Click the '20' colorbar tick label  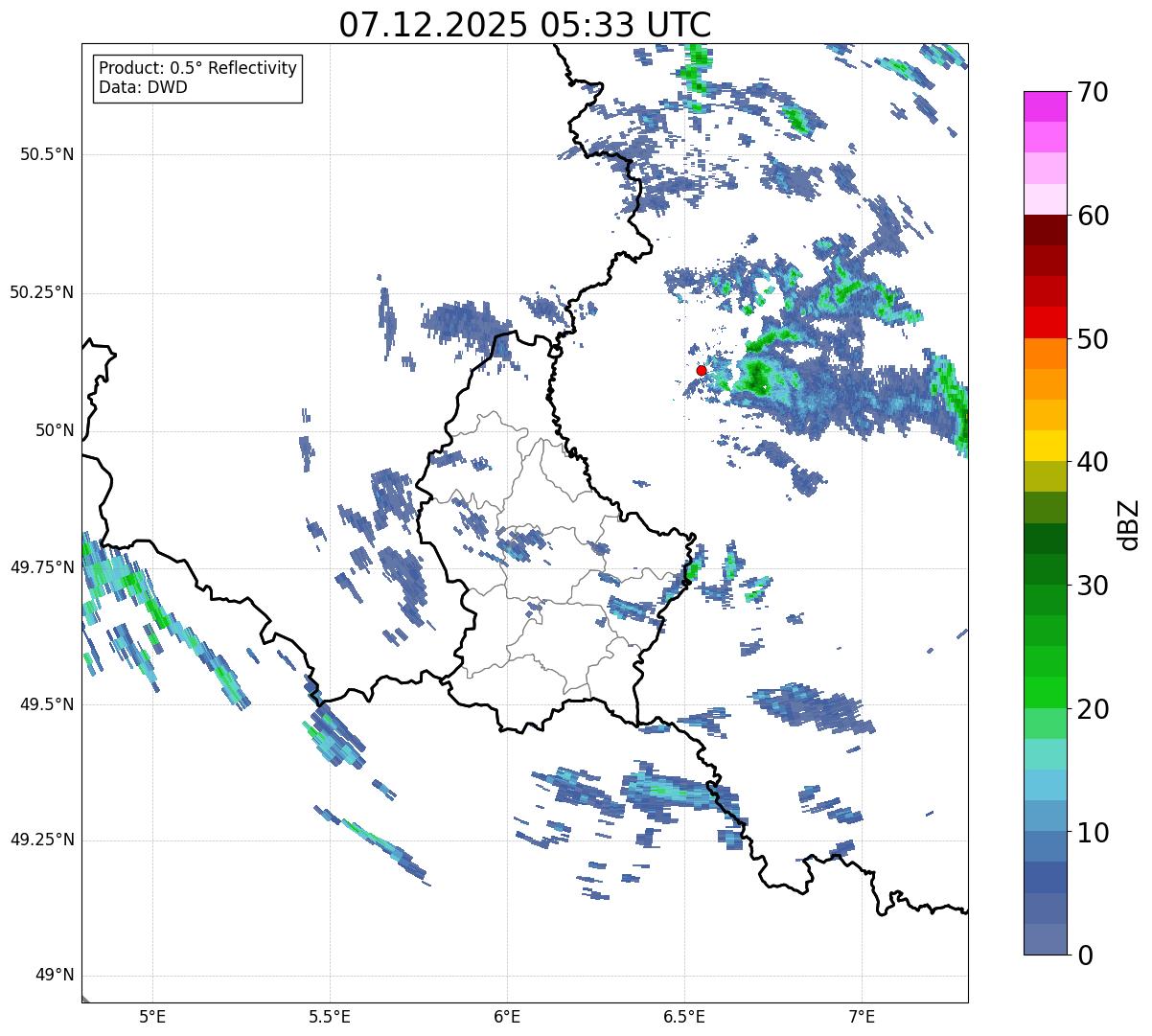pyautogui.click(x=1093, y=709)
